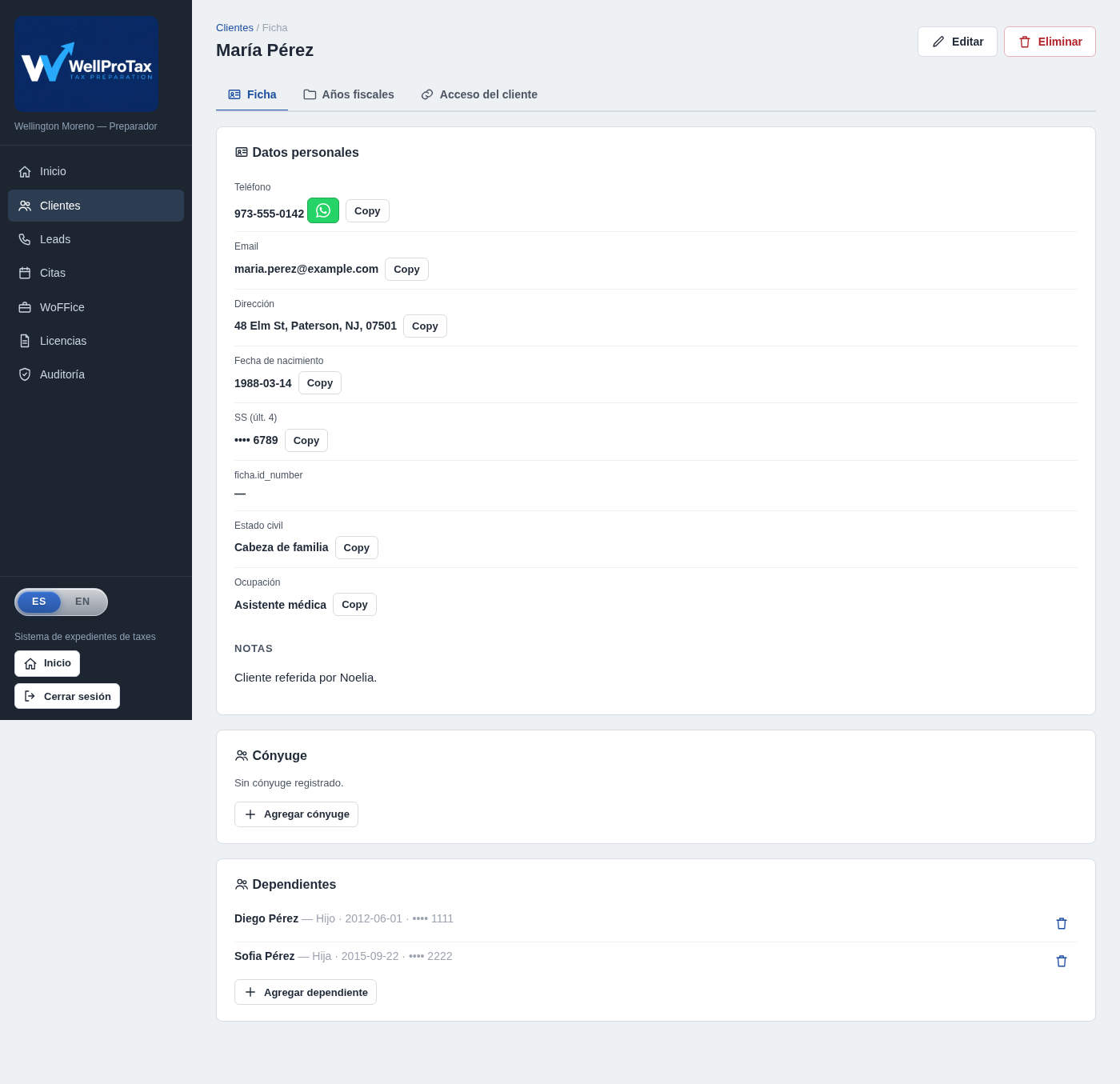Copy the email address

[406, 269]
